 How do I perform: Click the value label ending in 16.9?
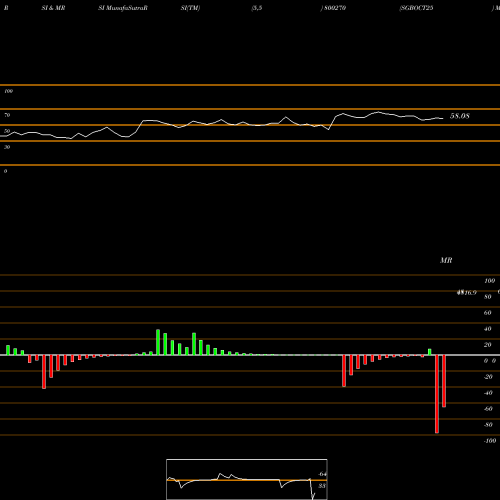pyautogui.click(x=467, y=293)
